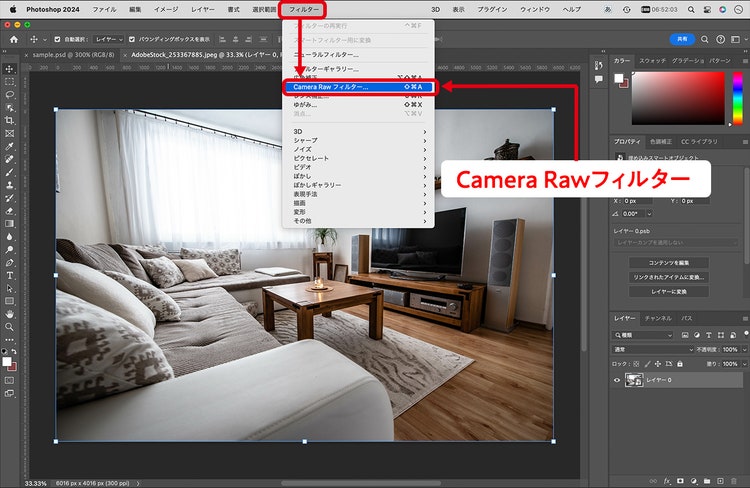The width and height of the screenshot is (750, 488).
Task: Expand the ぼかし filter submenu
Action: pyautogui.click(x=359, y=176)
